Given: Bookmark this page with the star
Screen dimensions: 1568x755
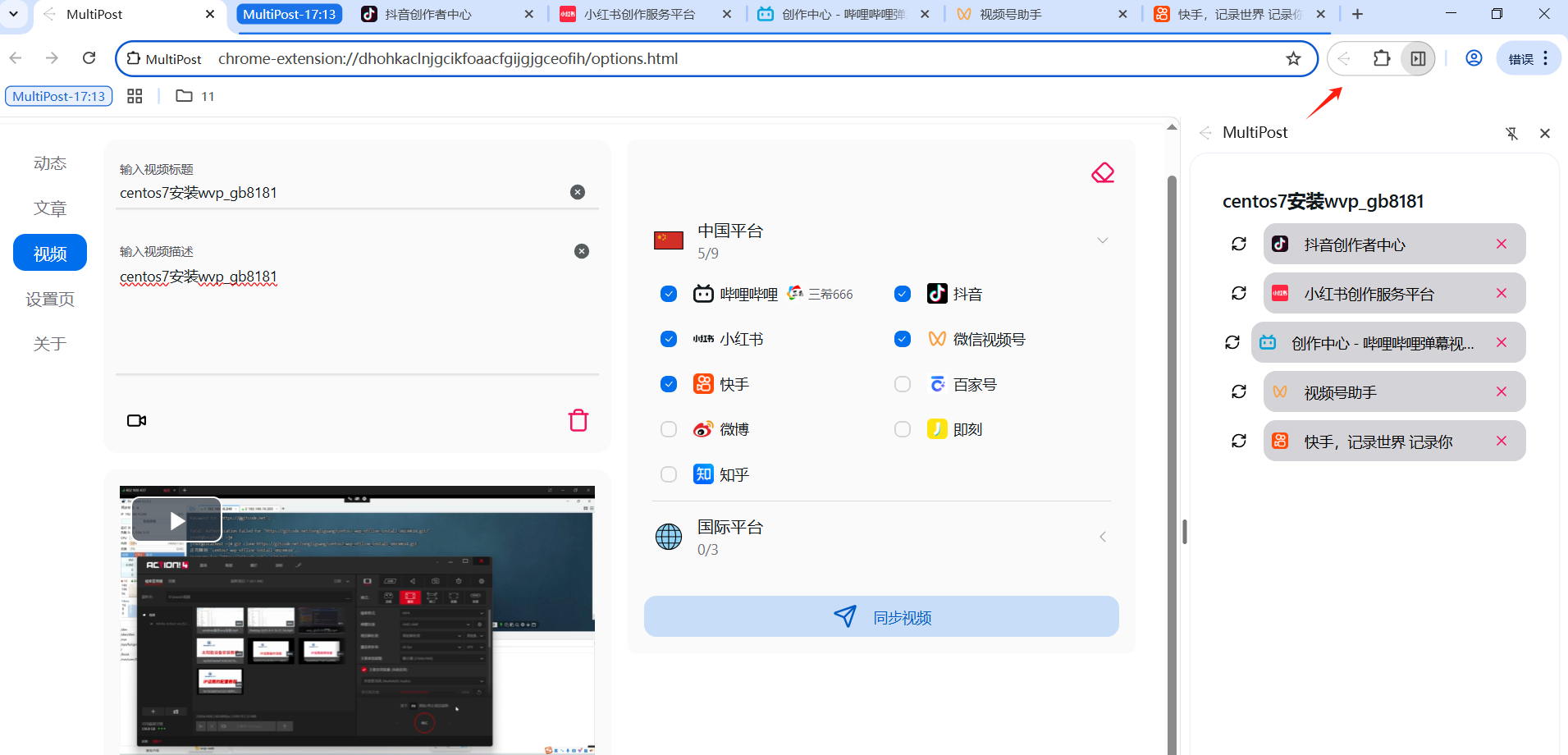Looking at the screenshot, I should (1294, 58).
